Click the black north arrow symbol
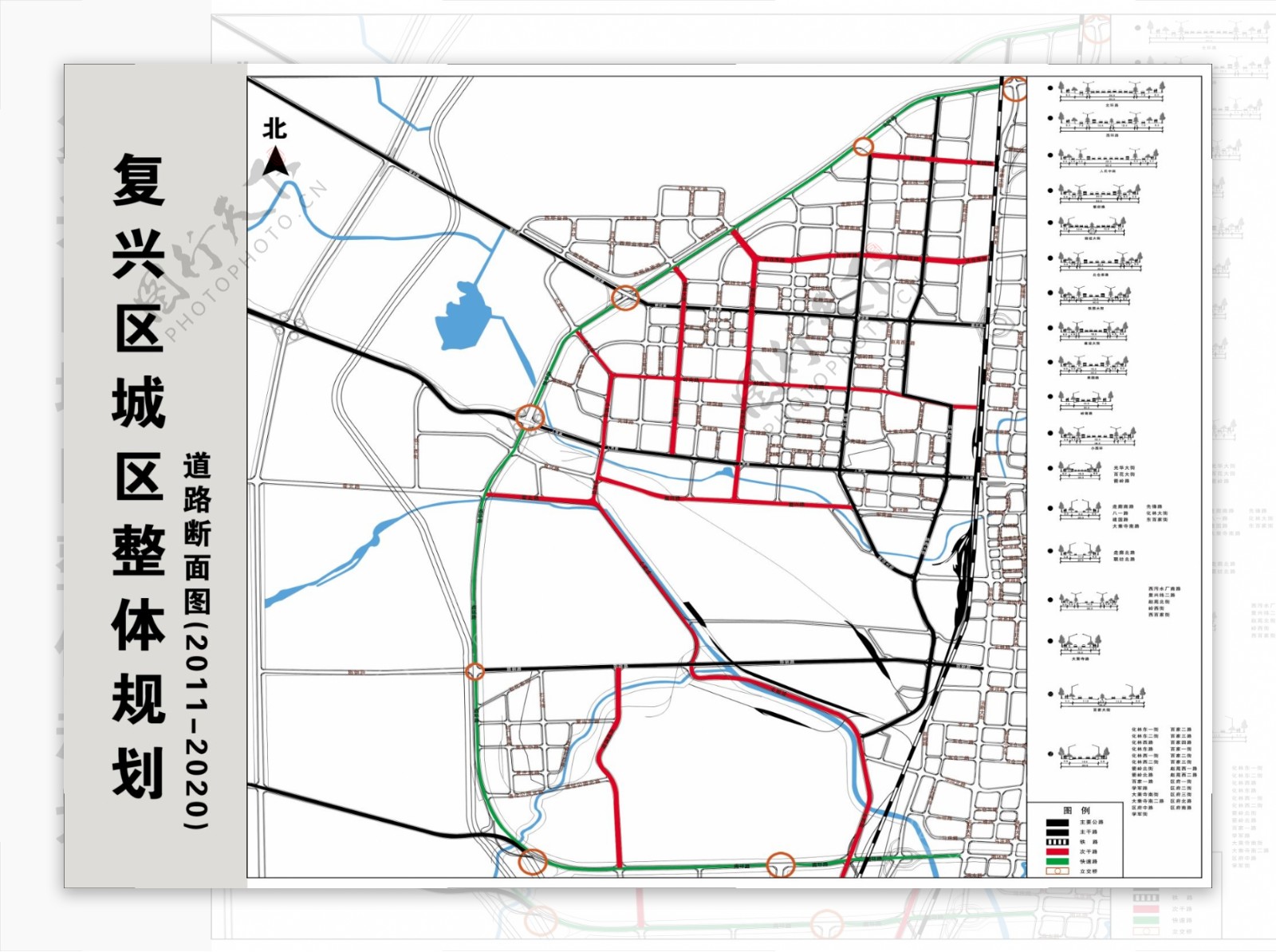This screenshot has height=952, width=1276. tap(276, 160)
